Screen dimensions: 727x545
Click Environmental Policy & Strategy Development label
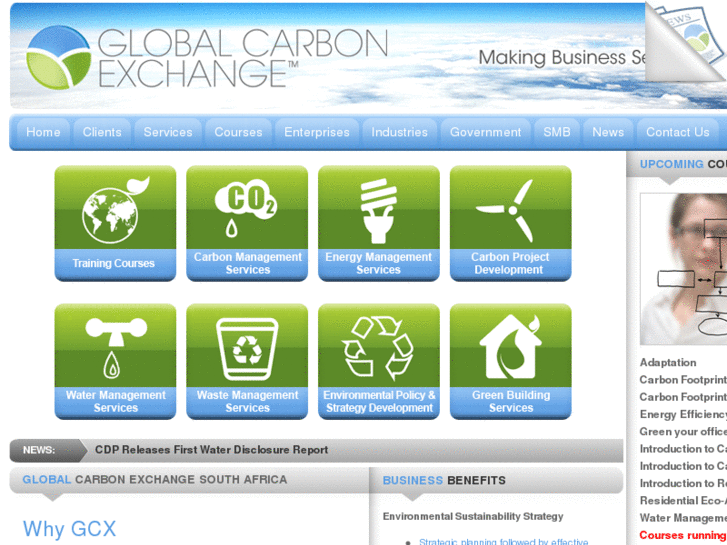pos(379,402)
